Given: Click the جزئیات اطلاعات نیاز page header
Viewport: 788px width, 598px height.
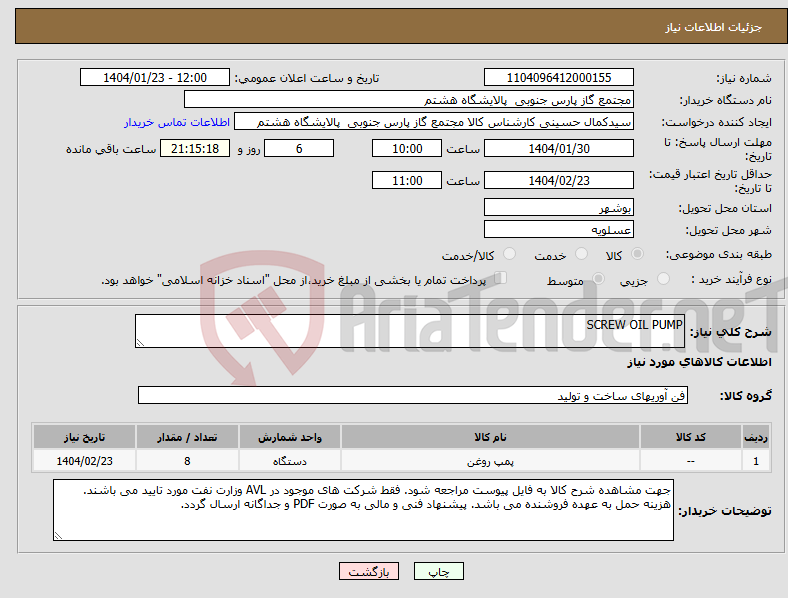Looking at the screenshot, I should coord(714,27).
